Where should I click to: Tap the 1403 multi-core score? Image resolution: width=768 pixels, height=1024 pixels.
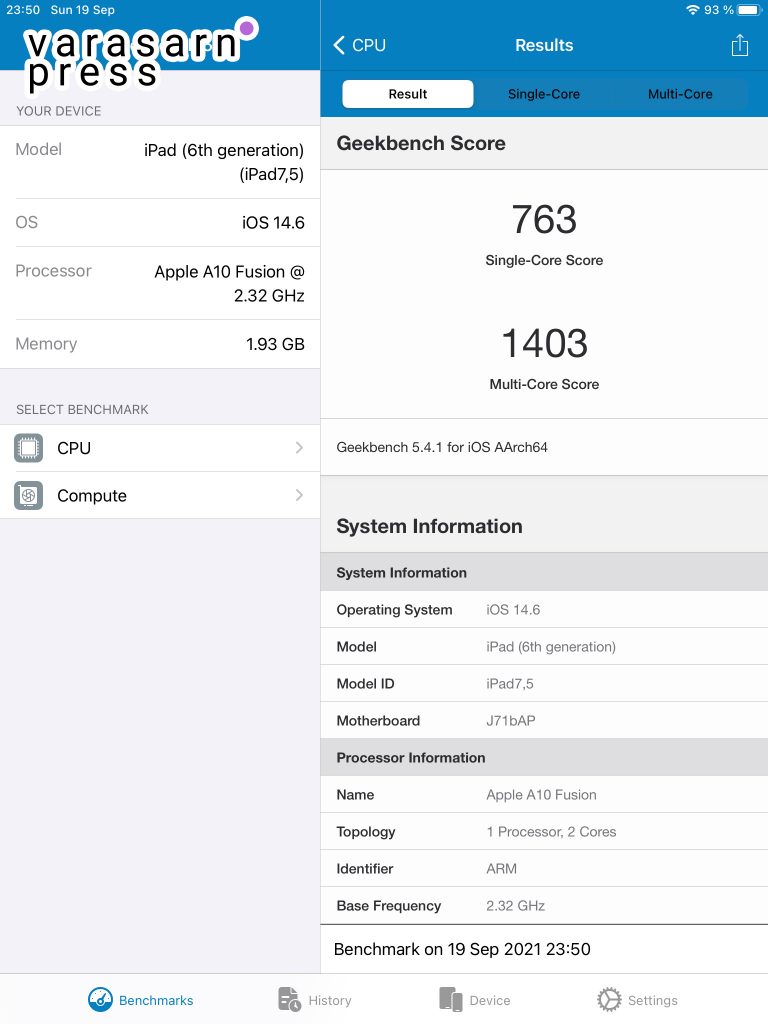(x=544, y=343)
